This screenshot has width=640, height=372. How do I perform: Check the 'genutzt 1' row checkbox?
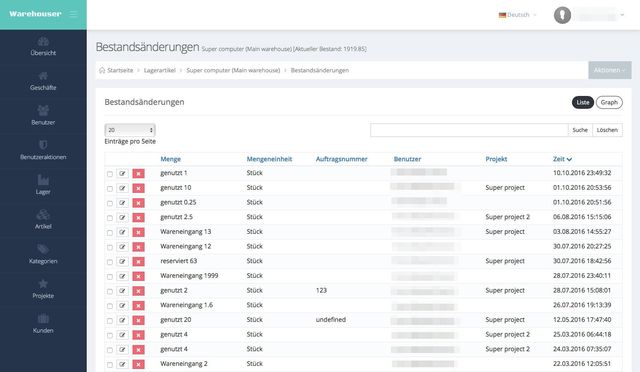pos(110,174)
